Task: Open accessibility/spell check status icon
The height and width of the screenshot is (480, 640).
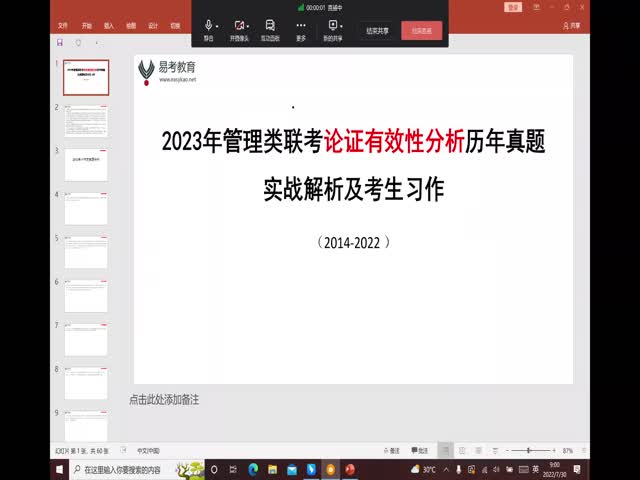Action: 124,450
